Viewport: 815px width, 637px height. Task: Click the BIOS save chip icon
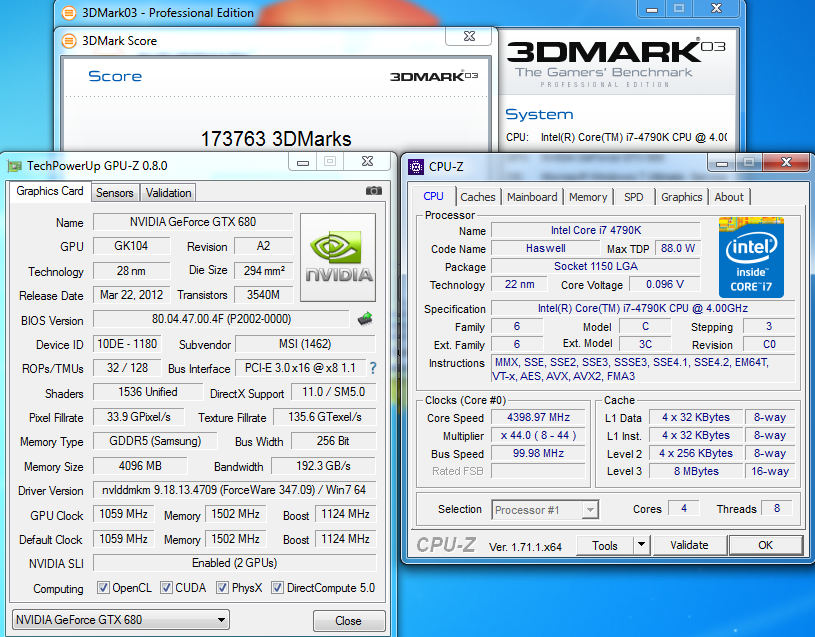tap(366, 320)
